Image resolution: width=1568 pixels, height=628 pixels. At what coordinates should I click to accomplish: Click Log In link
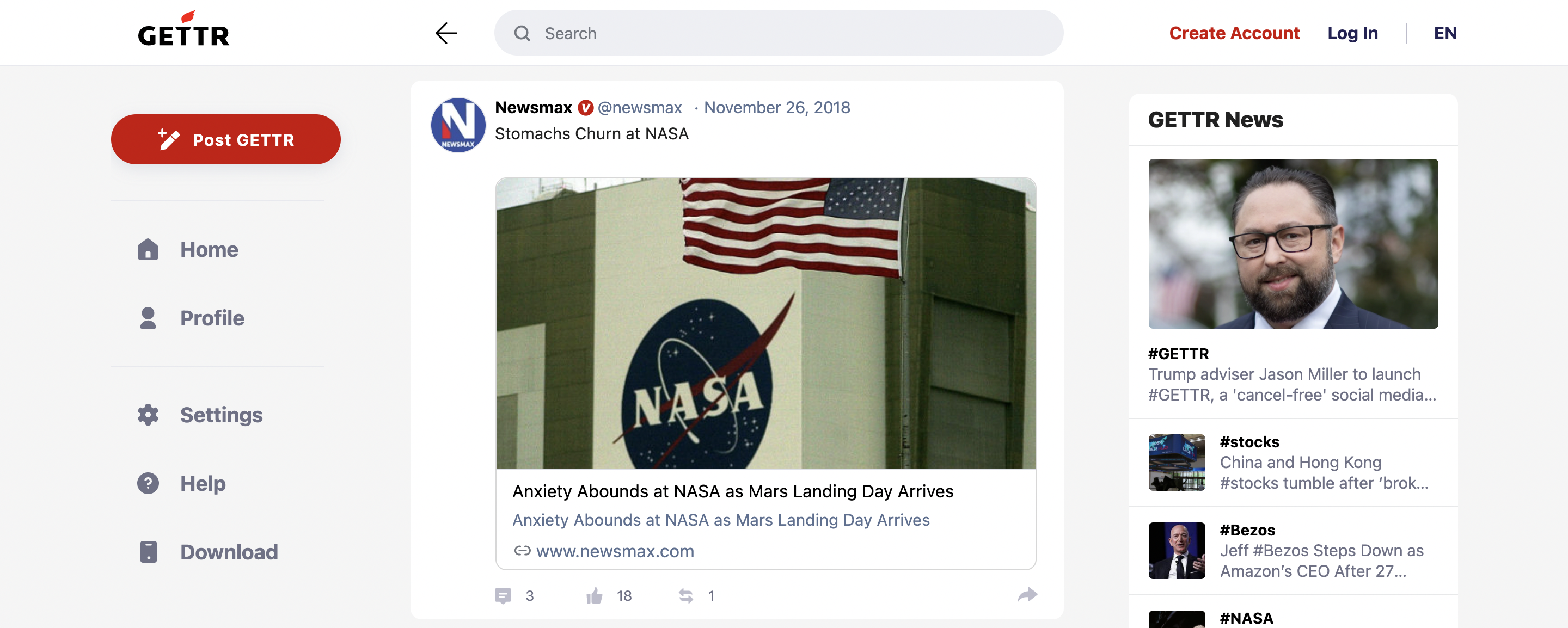[1352, 33]
